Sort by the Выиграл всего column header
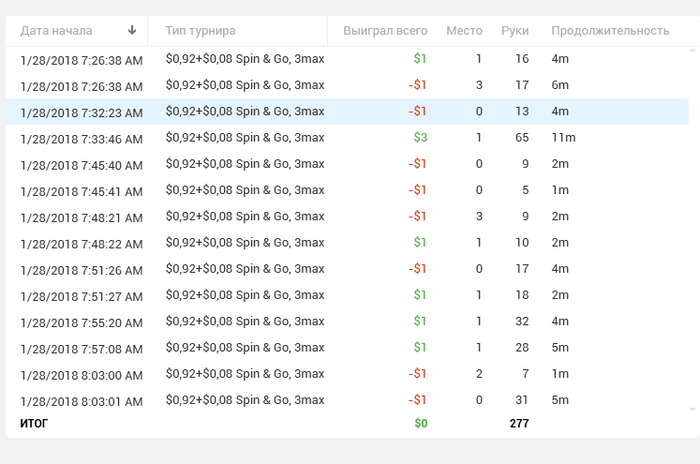700x464 pixels. (385, 31)
